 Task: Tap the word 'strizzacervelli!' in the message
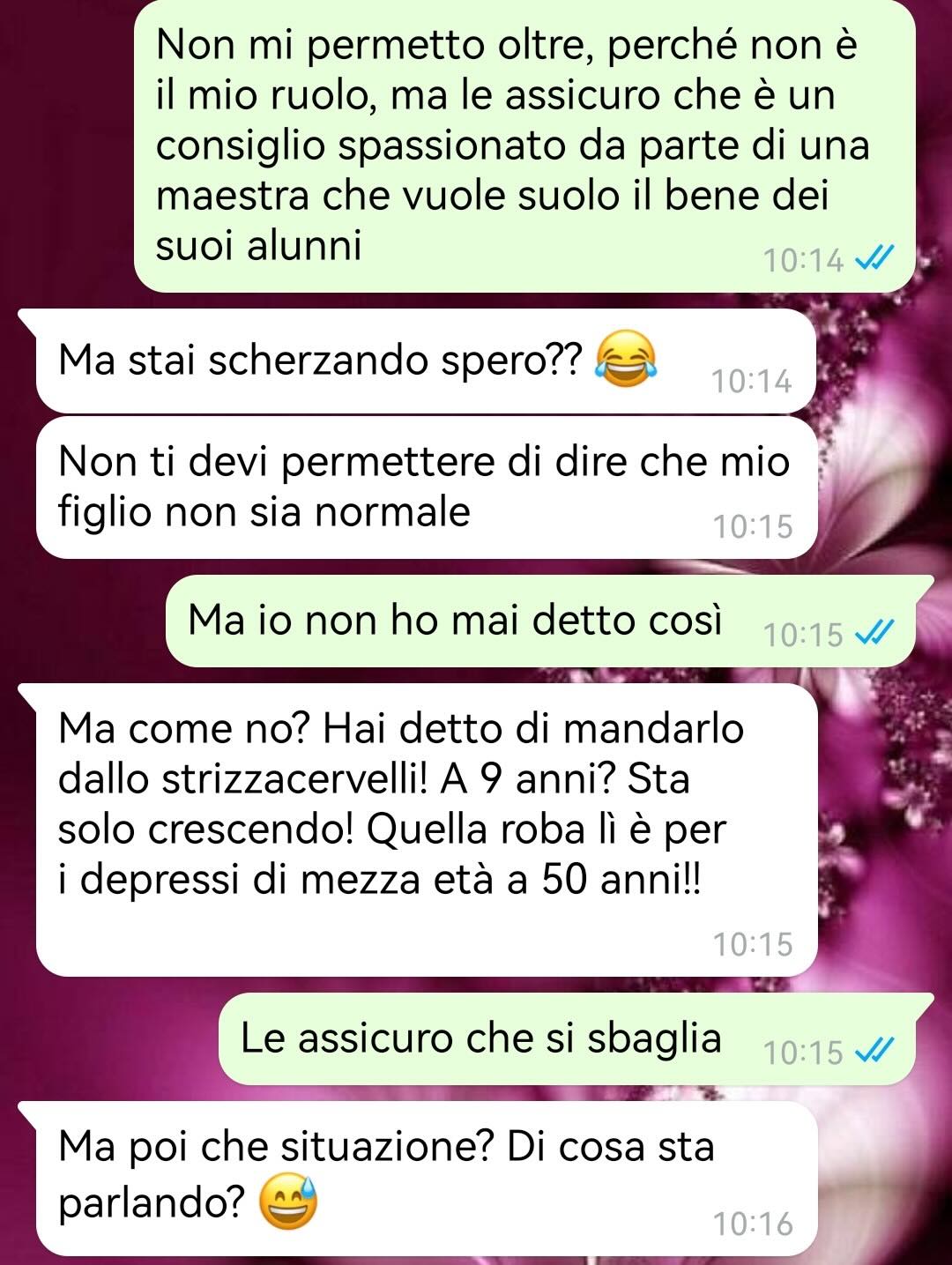[x=295, y=780]
